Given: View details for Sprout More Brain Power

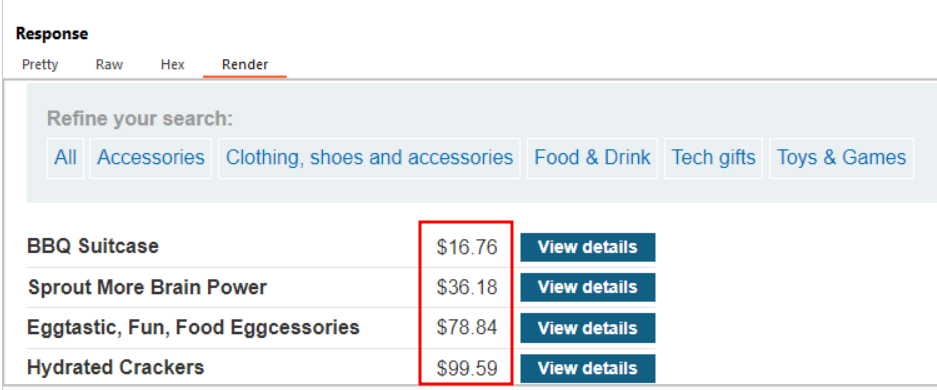Looking at the screenshot, I should 588,287.
